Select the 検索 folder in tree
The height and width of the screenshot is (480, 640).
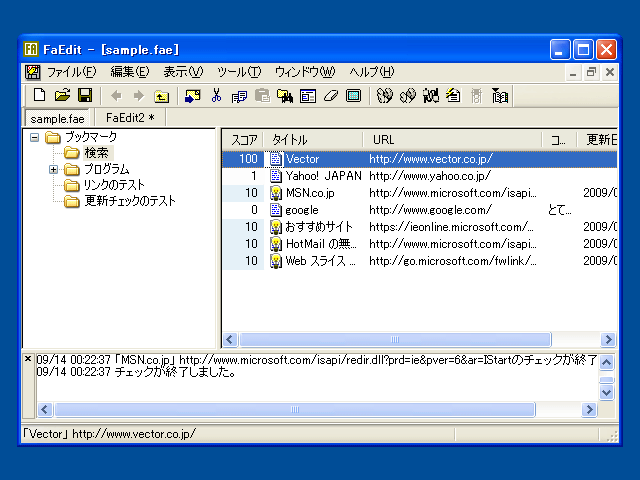[96, 153]
